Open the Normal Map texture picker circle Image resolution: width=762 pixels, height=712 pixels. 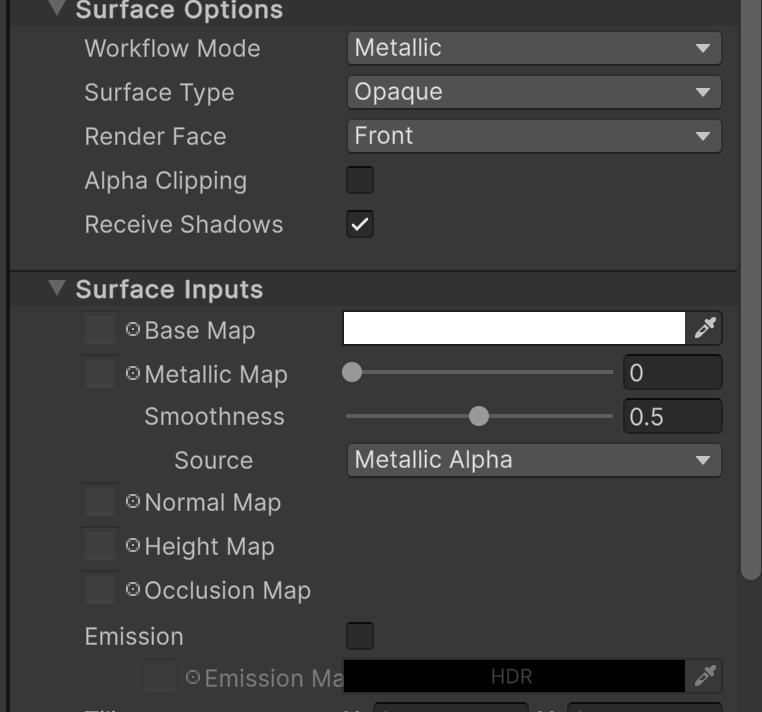point(133,502)
